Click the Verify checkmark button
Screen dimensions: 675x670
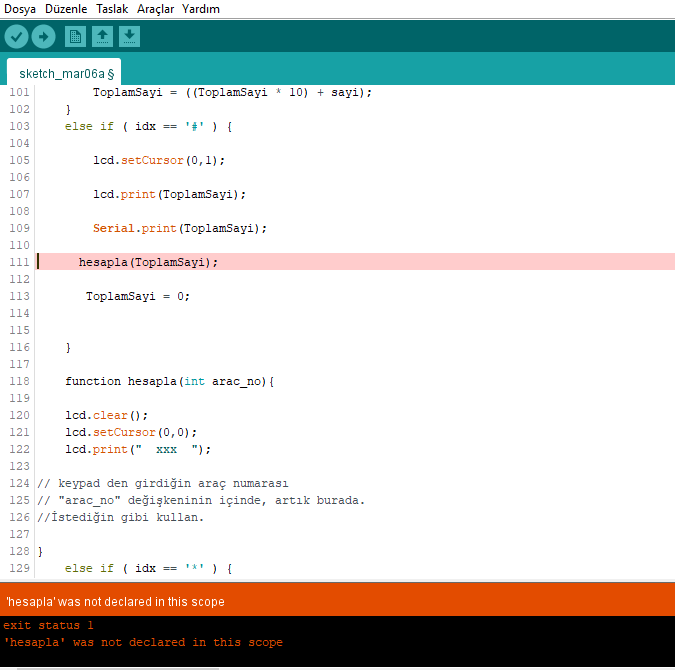coord(16,37)
